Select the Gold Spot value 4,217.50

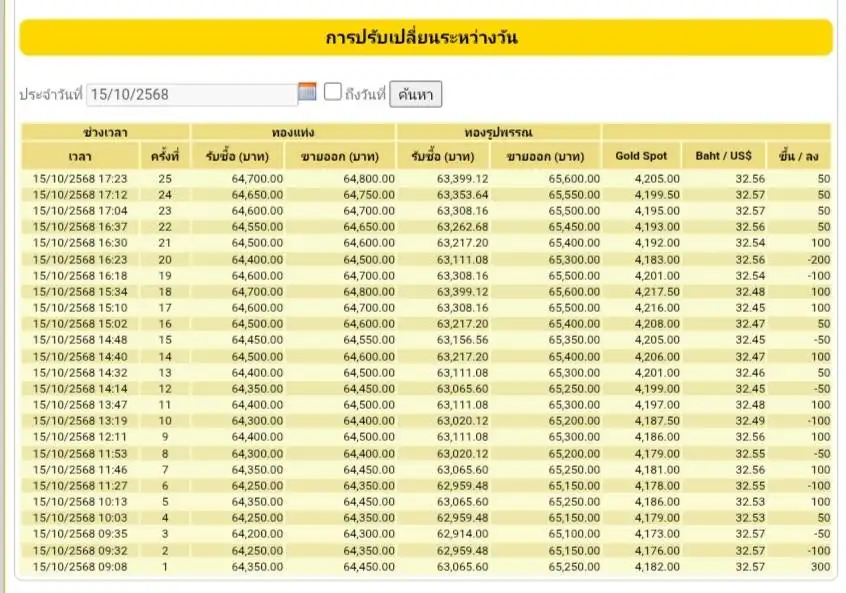657,292
